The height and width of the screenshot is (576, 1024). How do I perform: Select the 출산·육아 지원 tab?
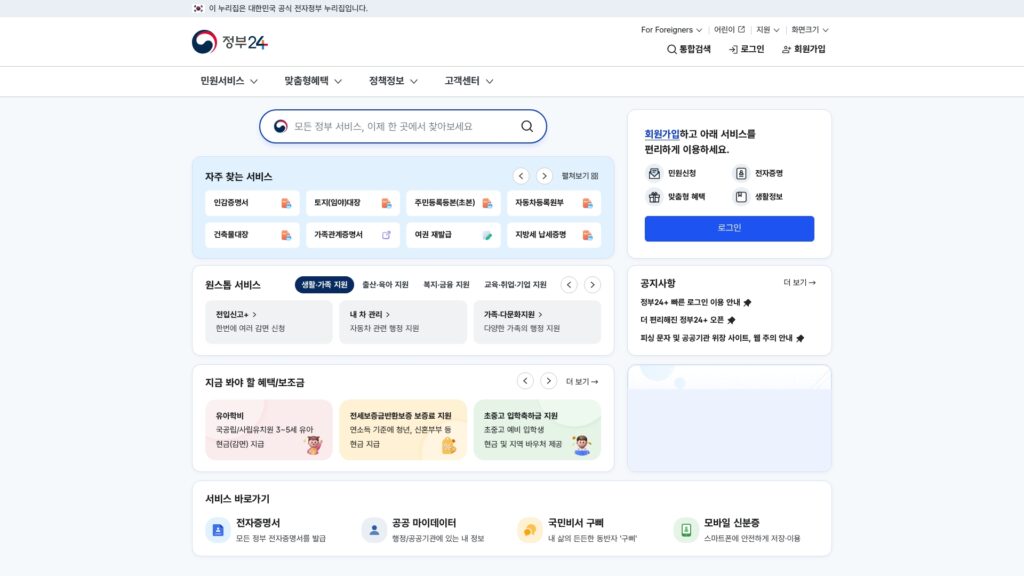pyautogui.click(x=385, y=285)
